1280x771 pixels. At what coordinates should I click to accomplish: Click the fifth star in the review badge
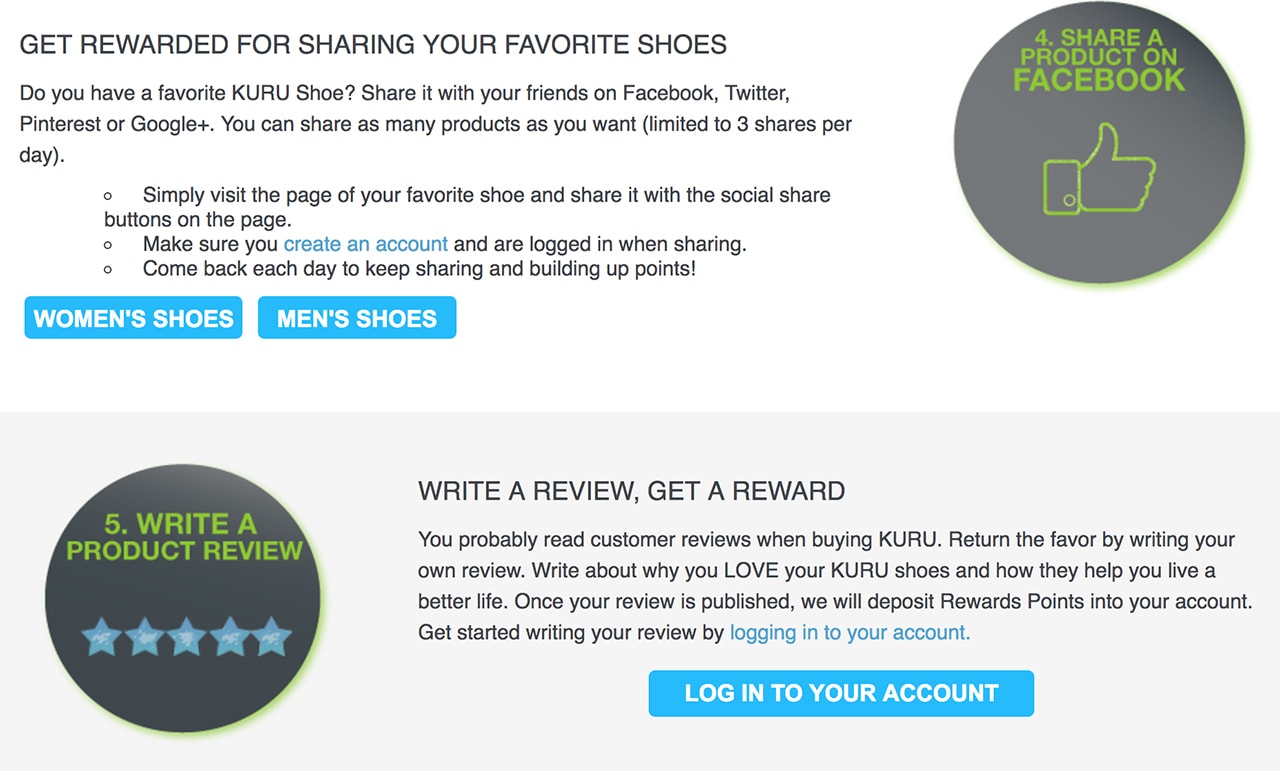(x=271, y=637)
